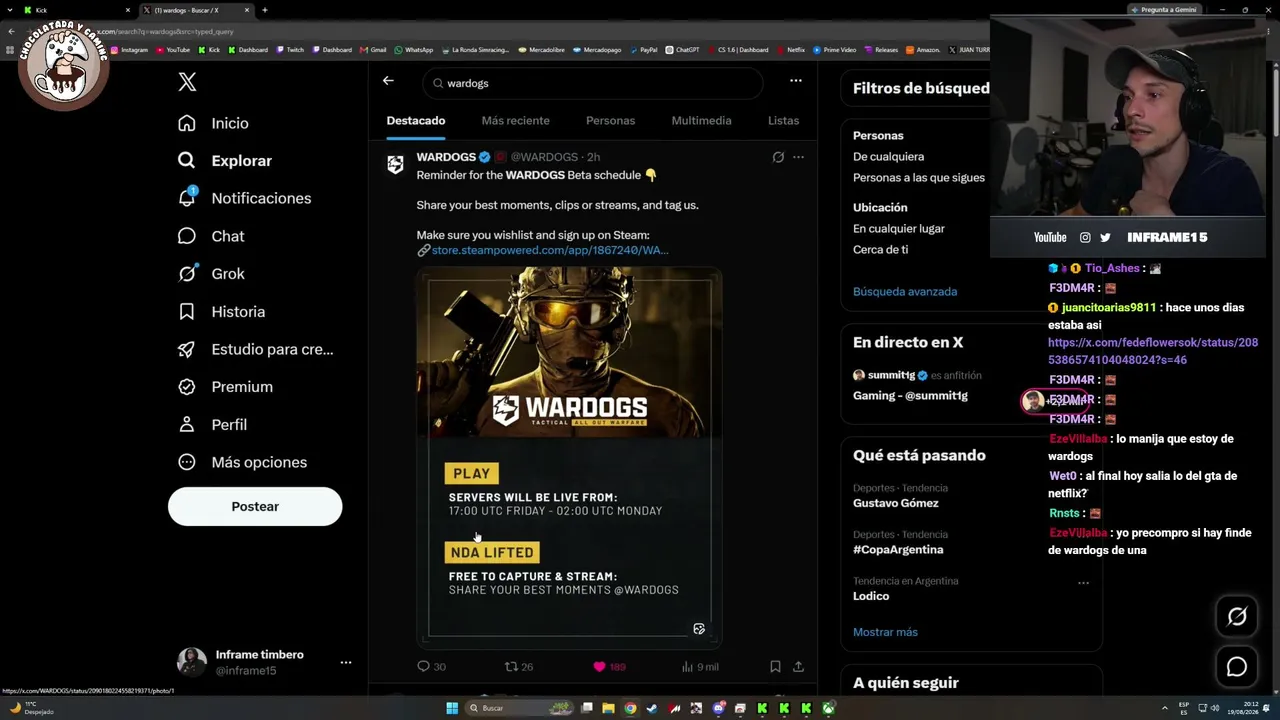Image resolution: width=1280 pixels, height=720 pixels.
Task: Switch to the Listas tab
Action: (783, 121)
